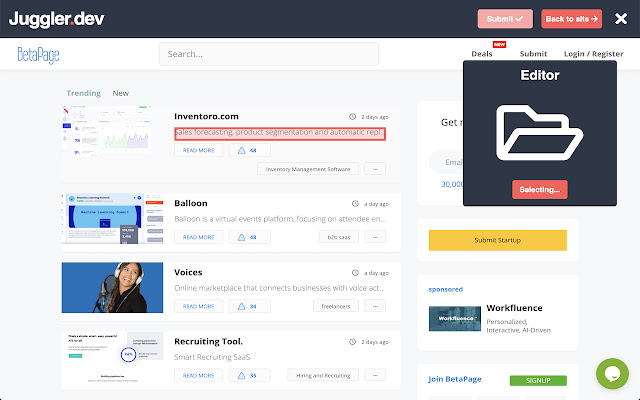
Task: Click the Voices description text
Action: (279, 288)
